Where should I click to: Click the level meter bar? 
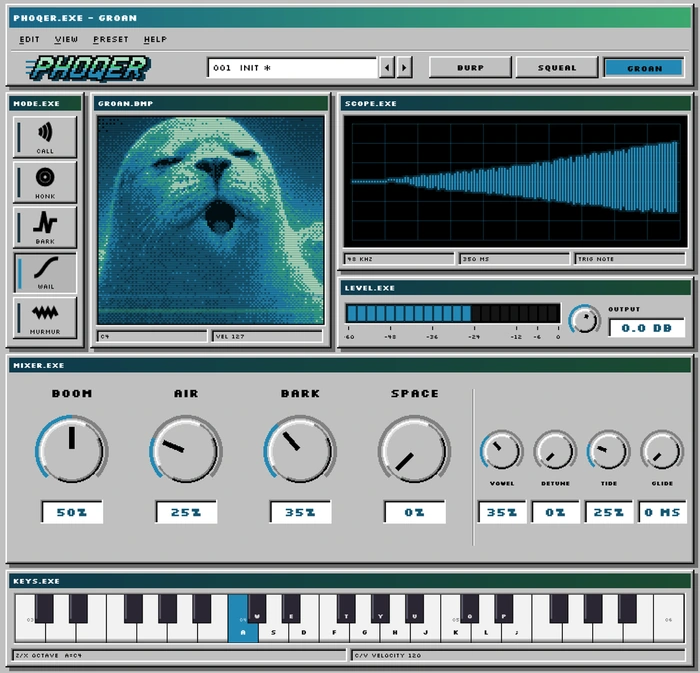point(453,313)
